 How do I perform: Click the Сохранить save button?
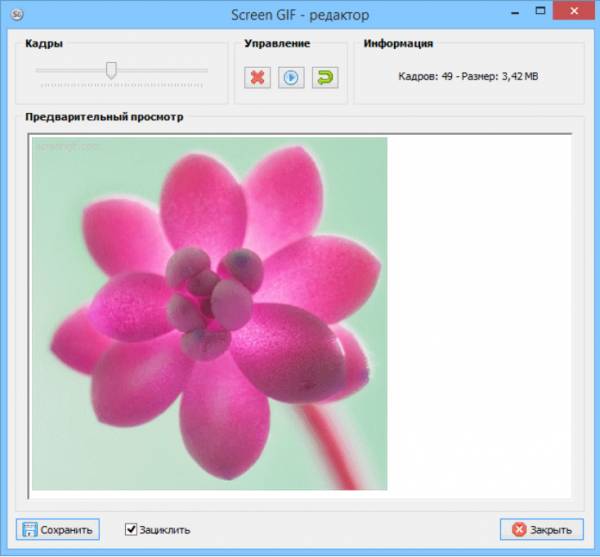[58, 529]
